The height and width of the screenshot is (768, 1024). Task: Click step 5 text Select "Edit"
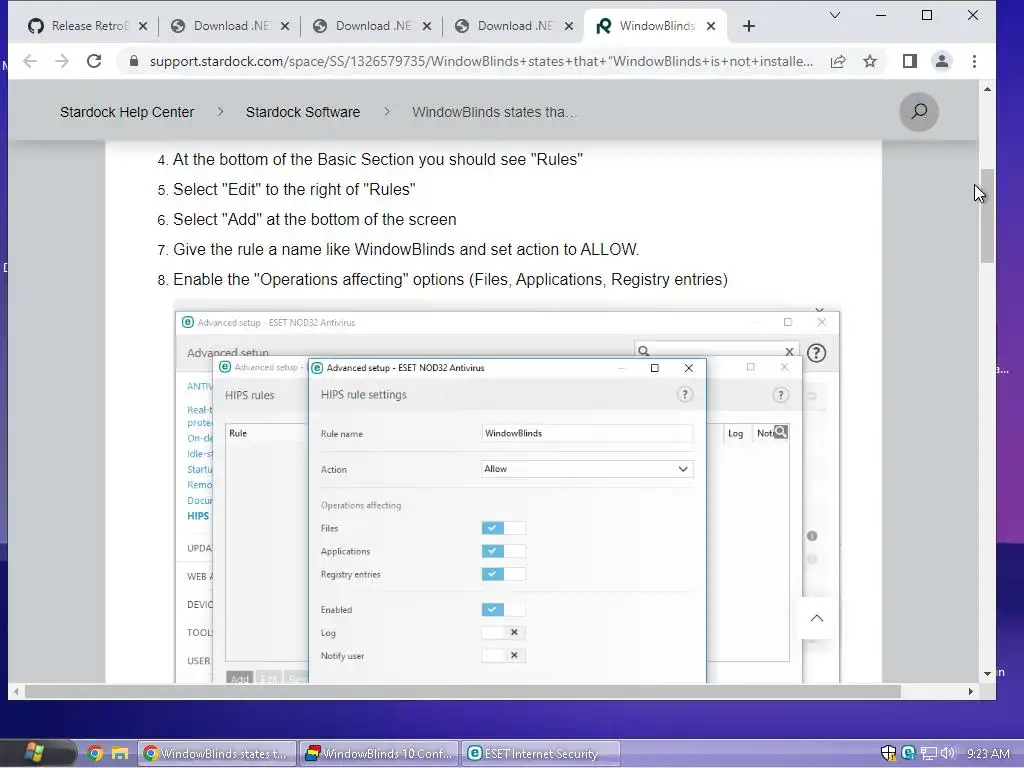point(294,189)
